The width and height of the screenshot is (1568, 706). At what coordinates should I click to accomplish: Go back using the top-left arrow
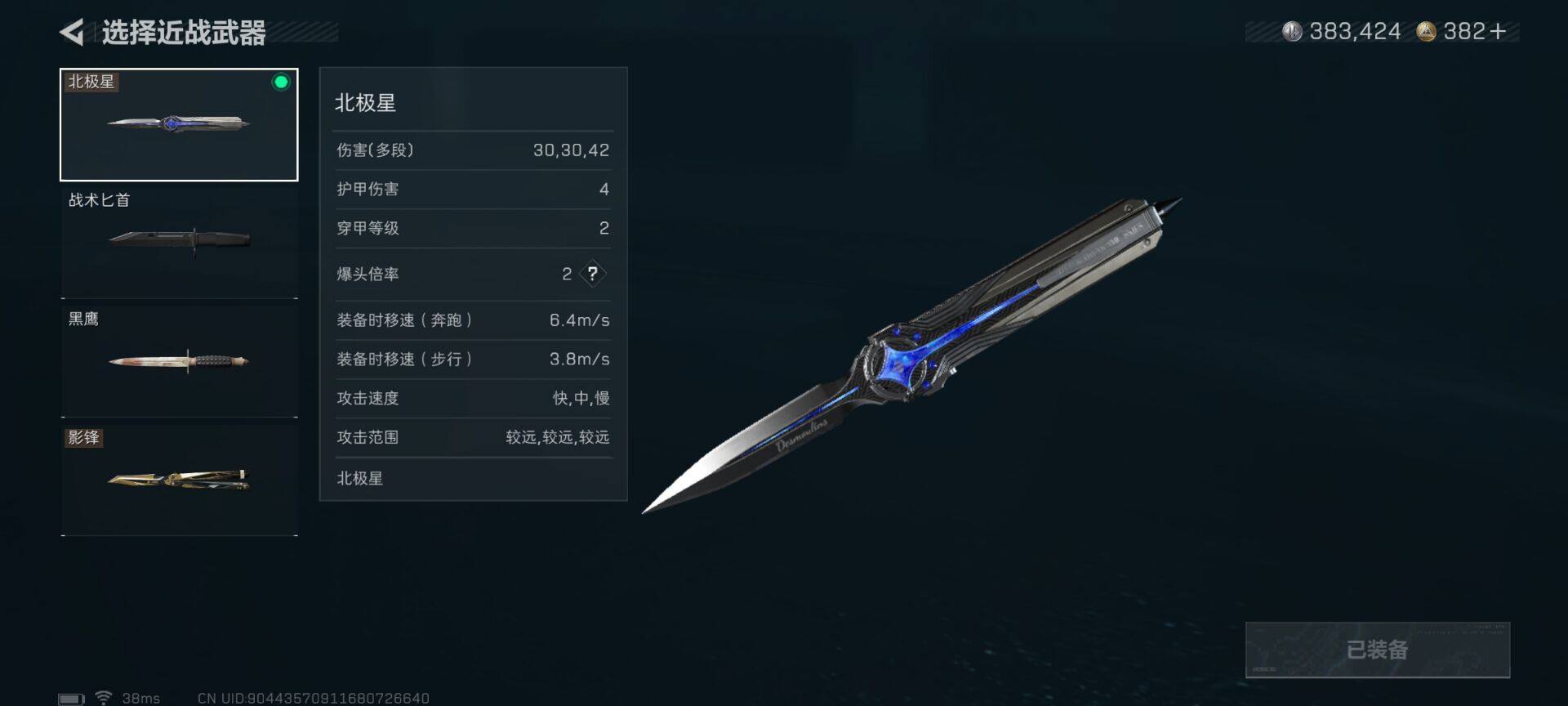coord(71,33)
